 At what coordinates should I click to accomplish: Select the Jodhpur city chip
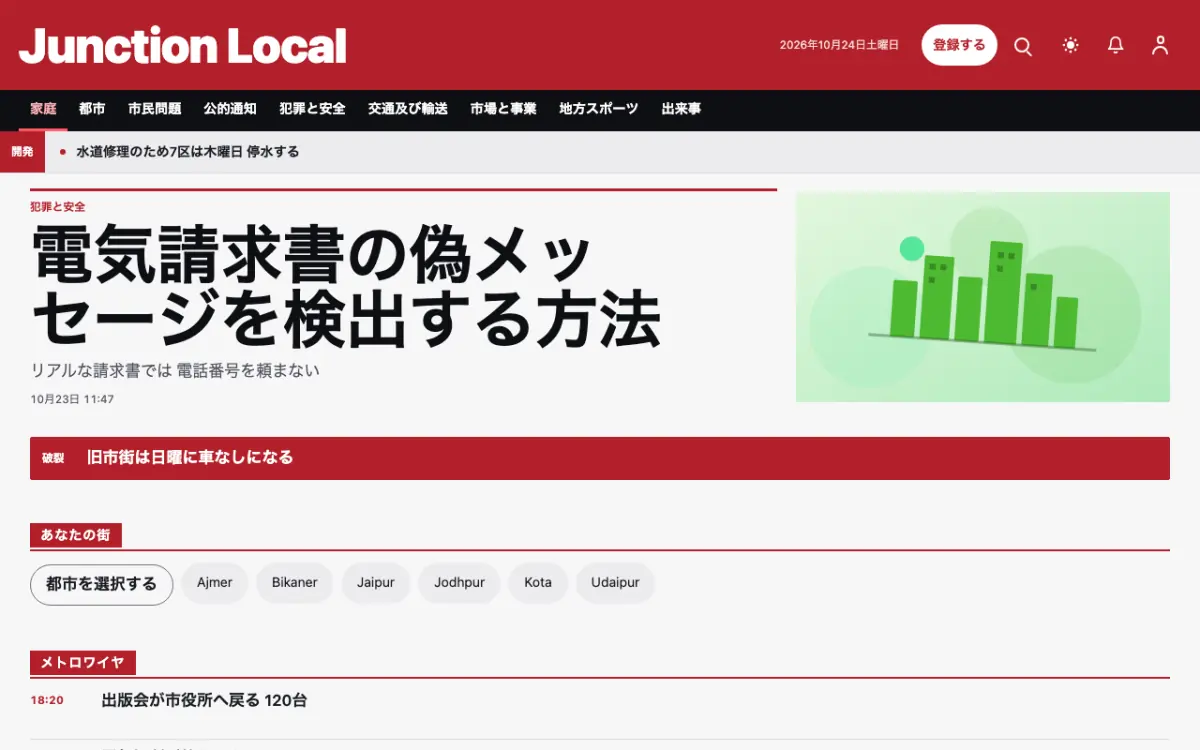tap(460, 583)
